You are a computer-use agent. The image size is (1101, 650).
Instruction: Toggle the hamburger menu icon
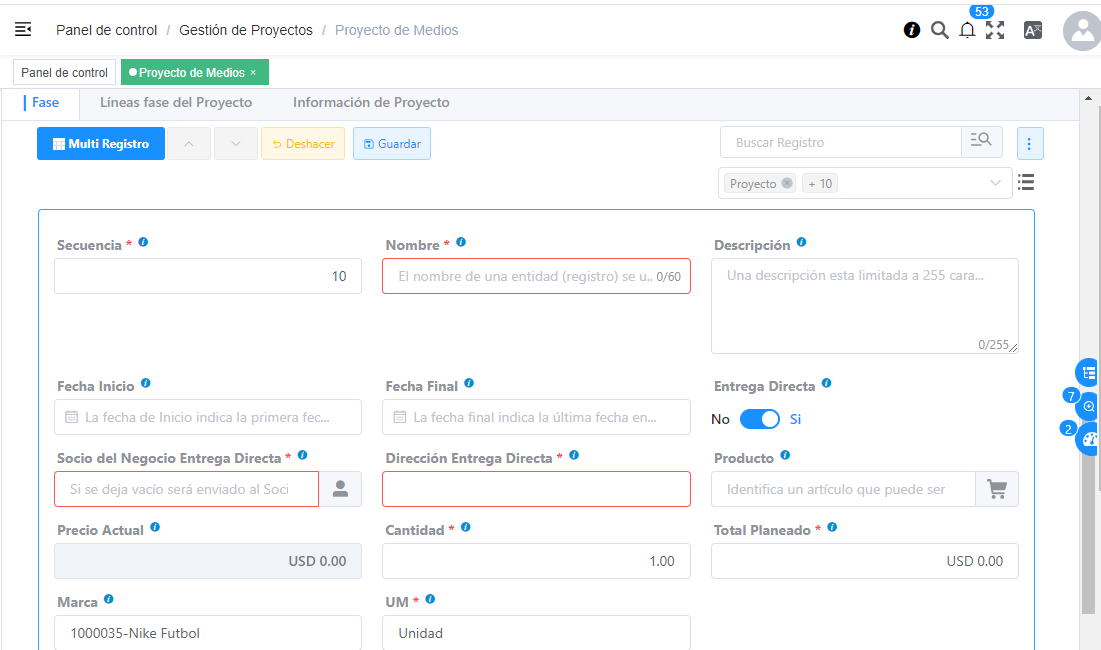pos(23,30)
